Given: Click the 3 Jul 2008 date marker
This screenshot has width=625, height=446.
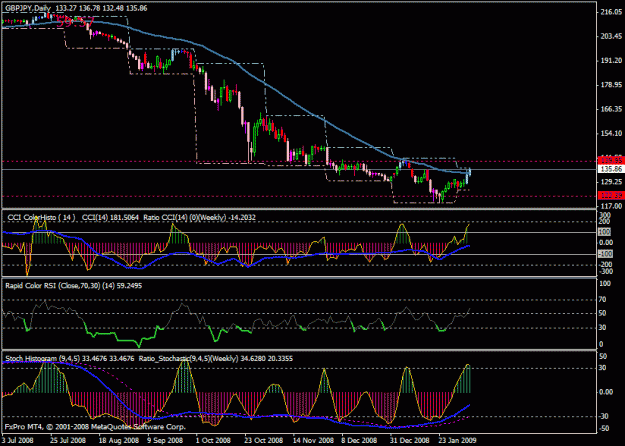Looking at the screenshot, I should [x=18, y=440].
